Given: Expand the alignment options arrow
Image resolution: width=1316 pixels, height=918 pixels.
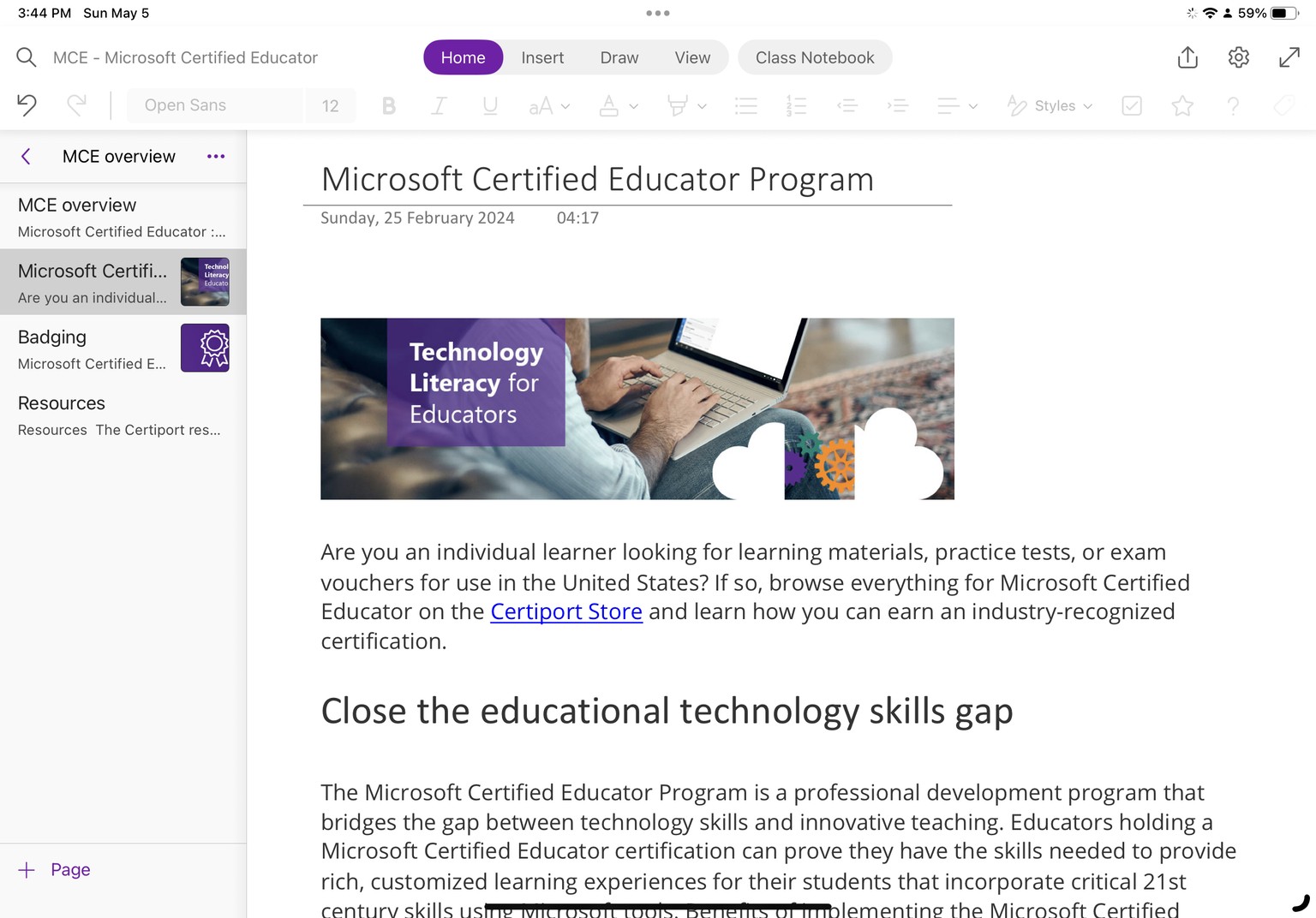Looking at the screenshot, I should coord(972,106).
